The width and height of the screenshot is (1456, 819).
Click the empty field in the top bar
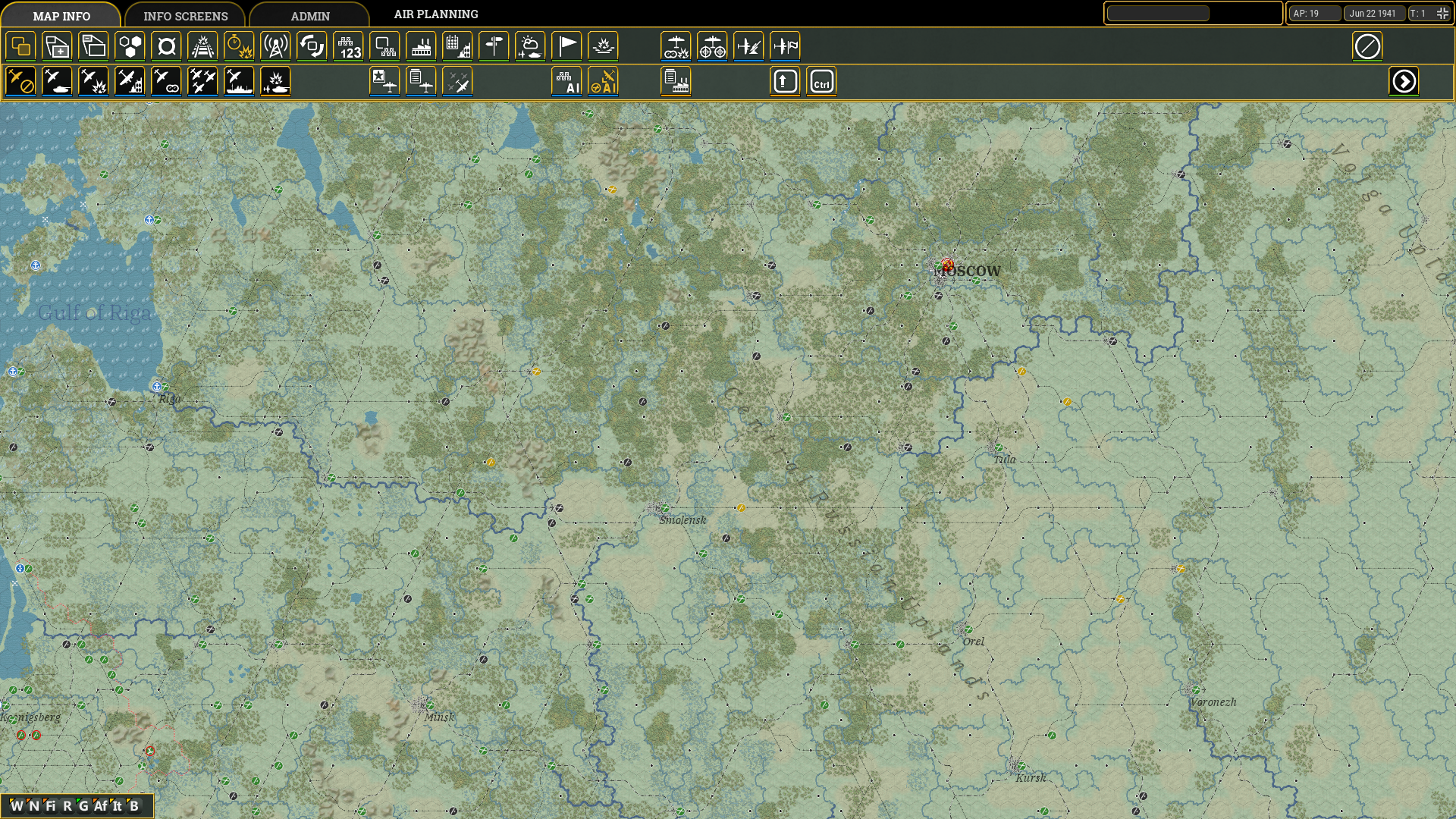[1158, 13]
